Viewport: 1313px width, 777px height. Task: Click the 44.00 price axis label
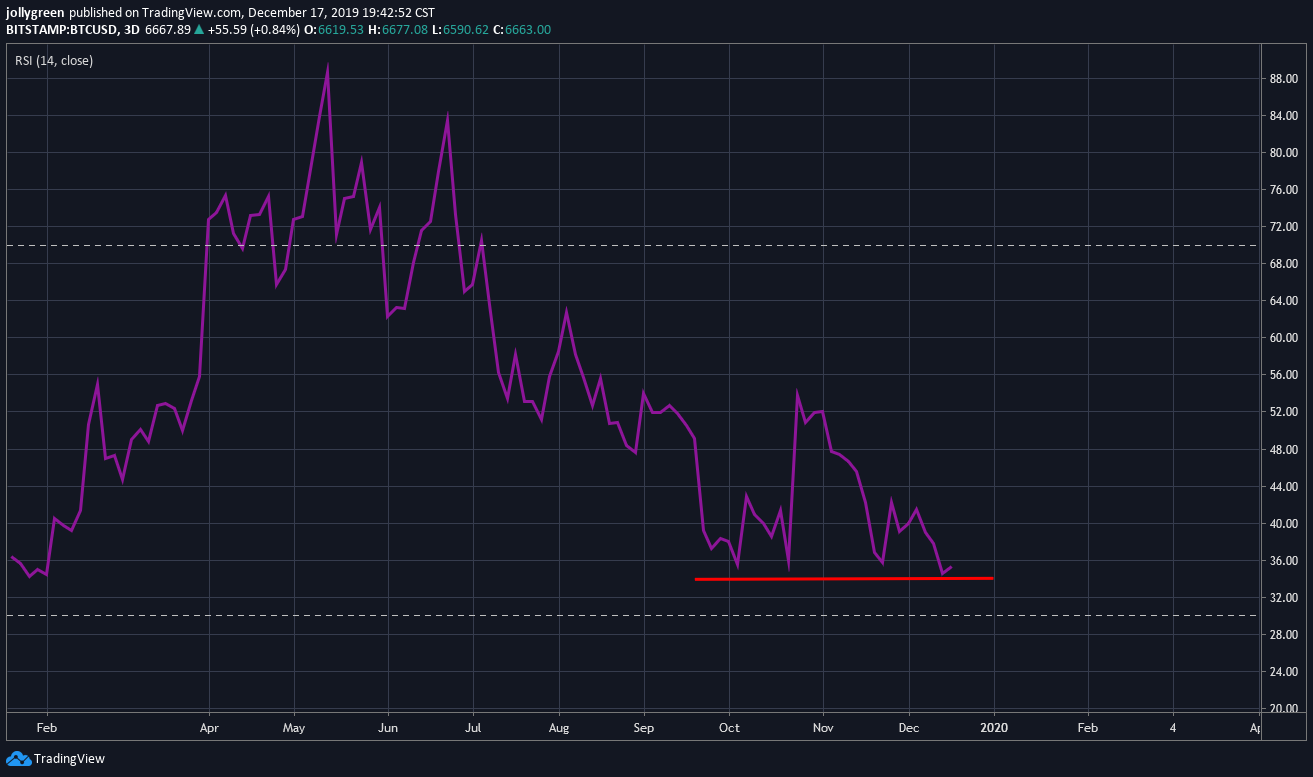[x=1286, y=487]
